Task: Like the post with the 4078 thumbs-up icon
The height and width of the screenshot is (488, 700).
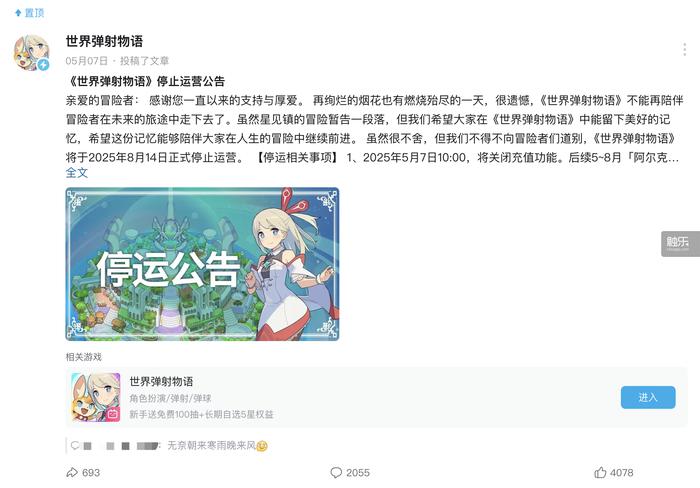Action: (600, 472)
